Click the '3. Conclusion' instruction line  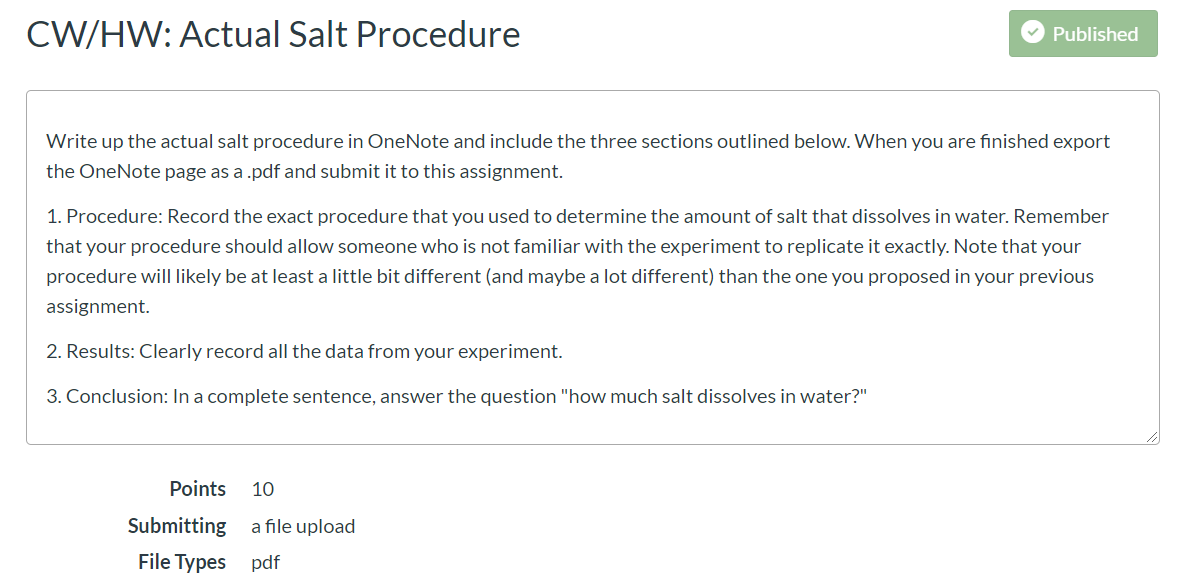click(x=457, y=396)
